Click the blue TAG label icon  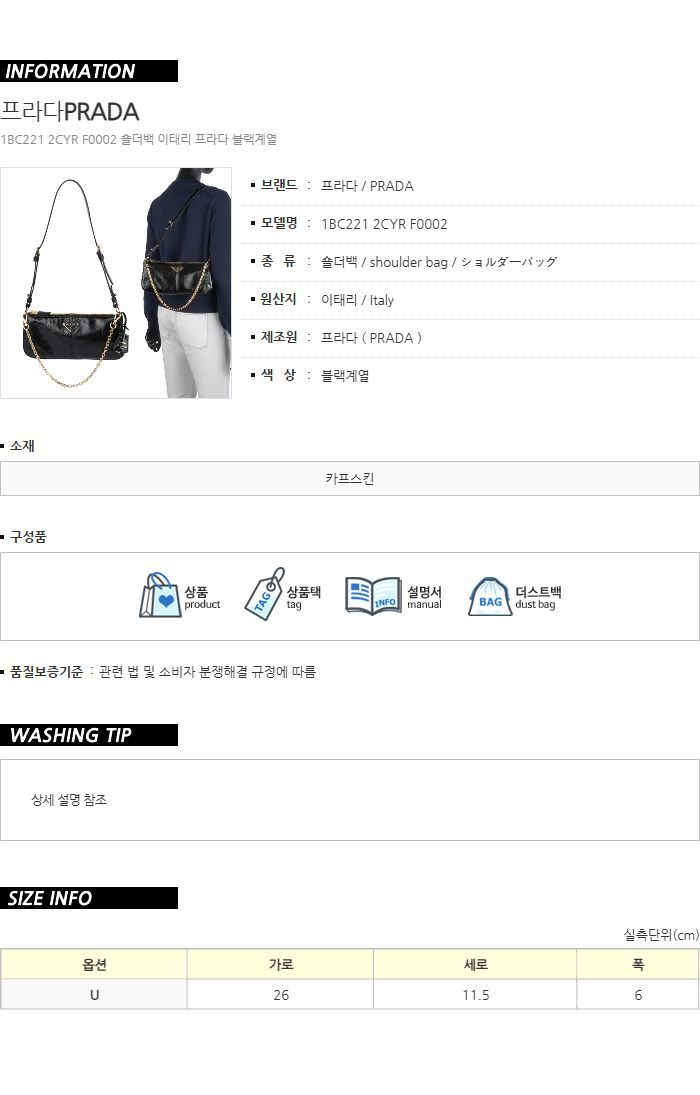point(264,593)
